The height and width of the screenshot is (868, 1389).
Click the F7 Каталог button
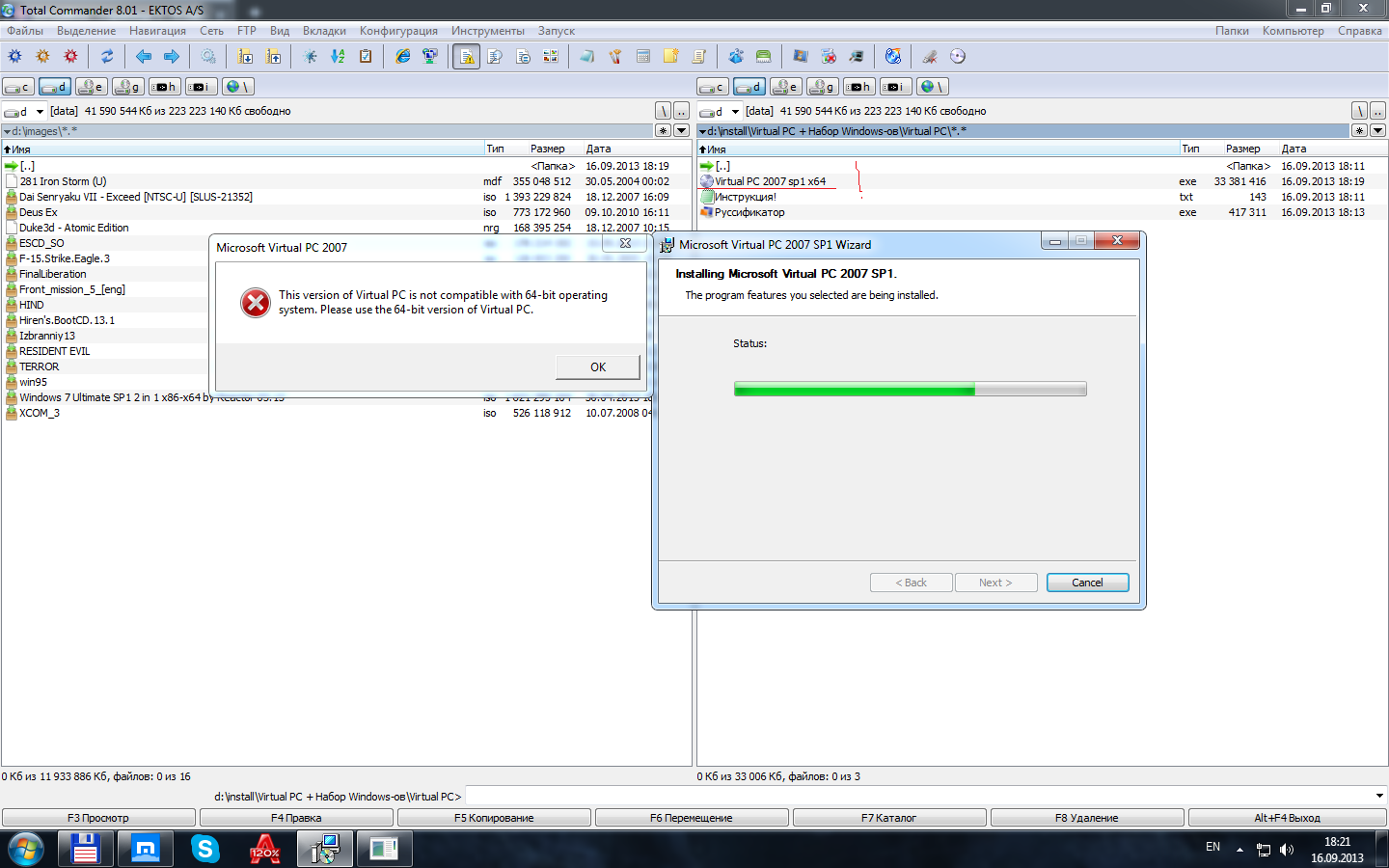(889, 818)
